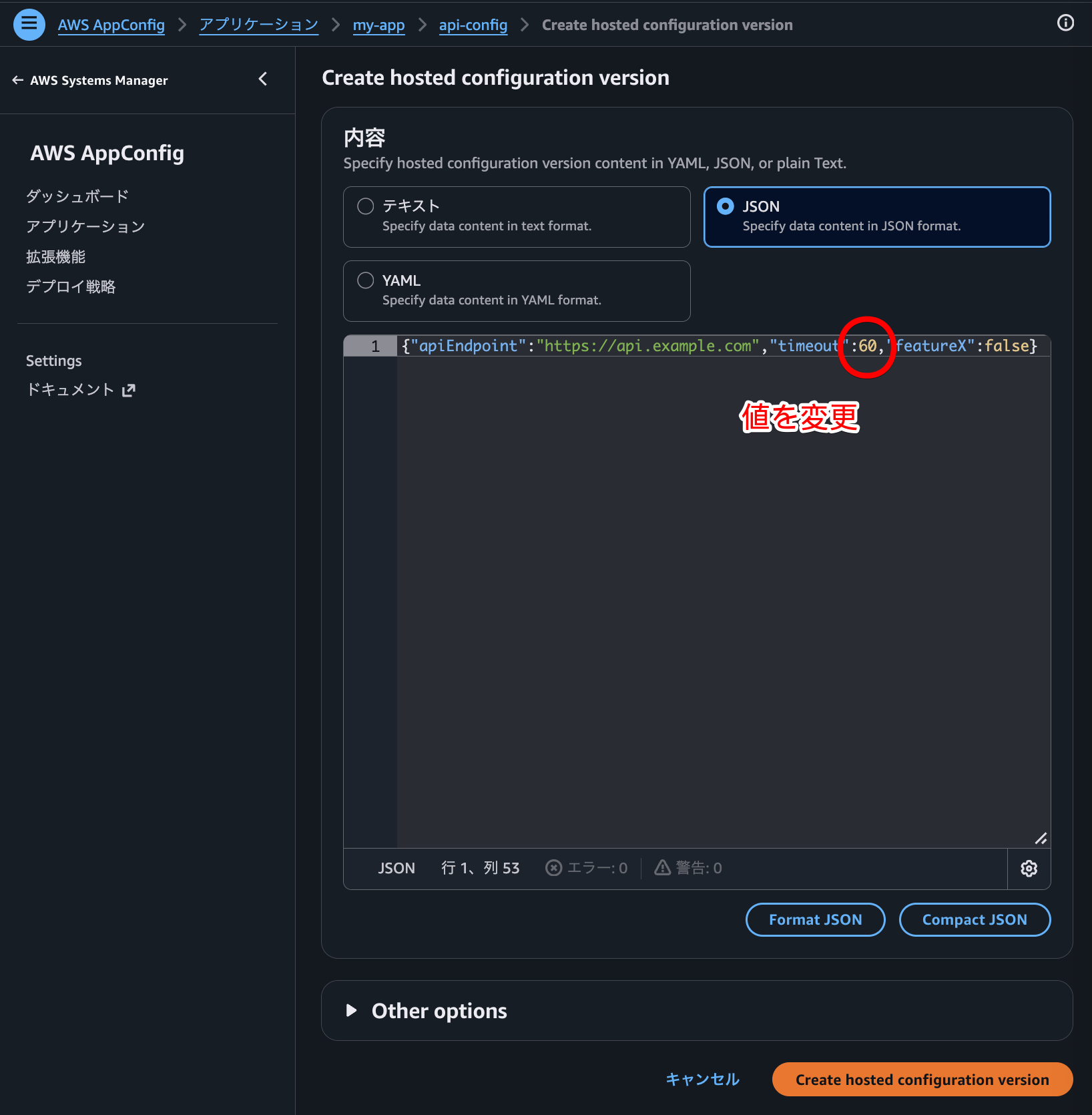
Task: Expand the Other options section
Action: [x=352, y=1010]
